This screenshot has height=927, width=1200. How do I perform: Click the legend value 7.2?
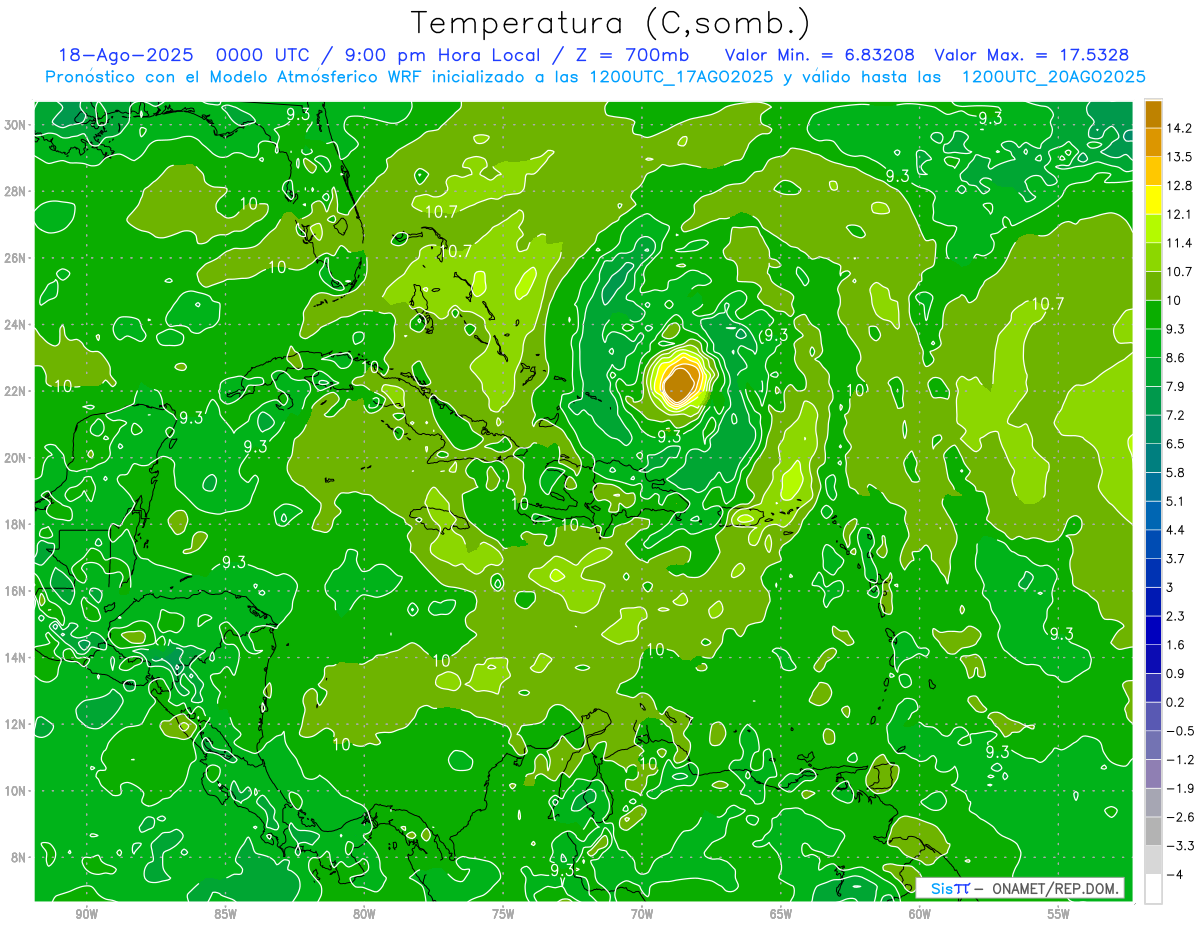coord(1177,415)
